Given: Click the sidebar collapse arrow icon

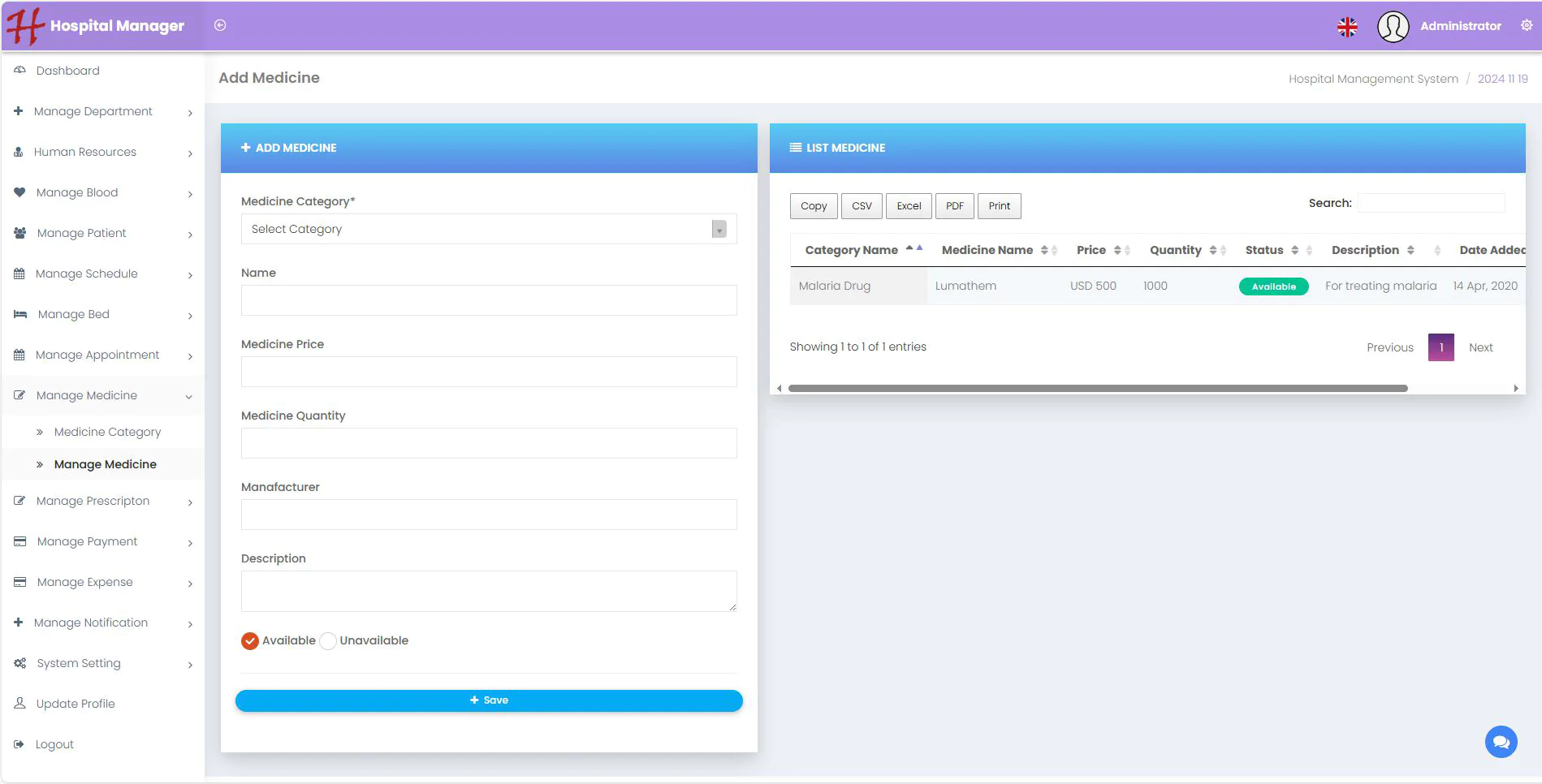Looking at the screenshot, I should point(220,25).
